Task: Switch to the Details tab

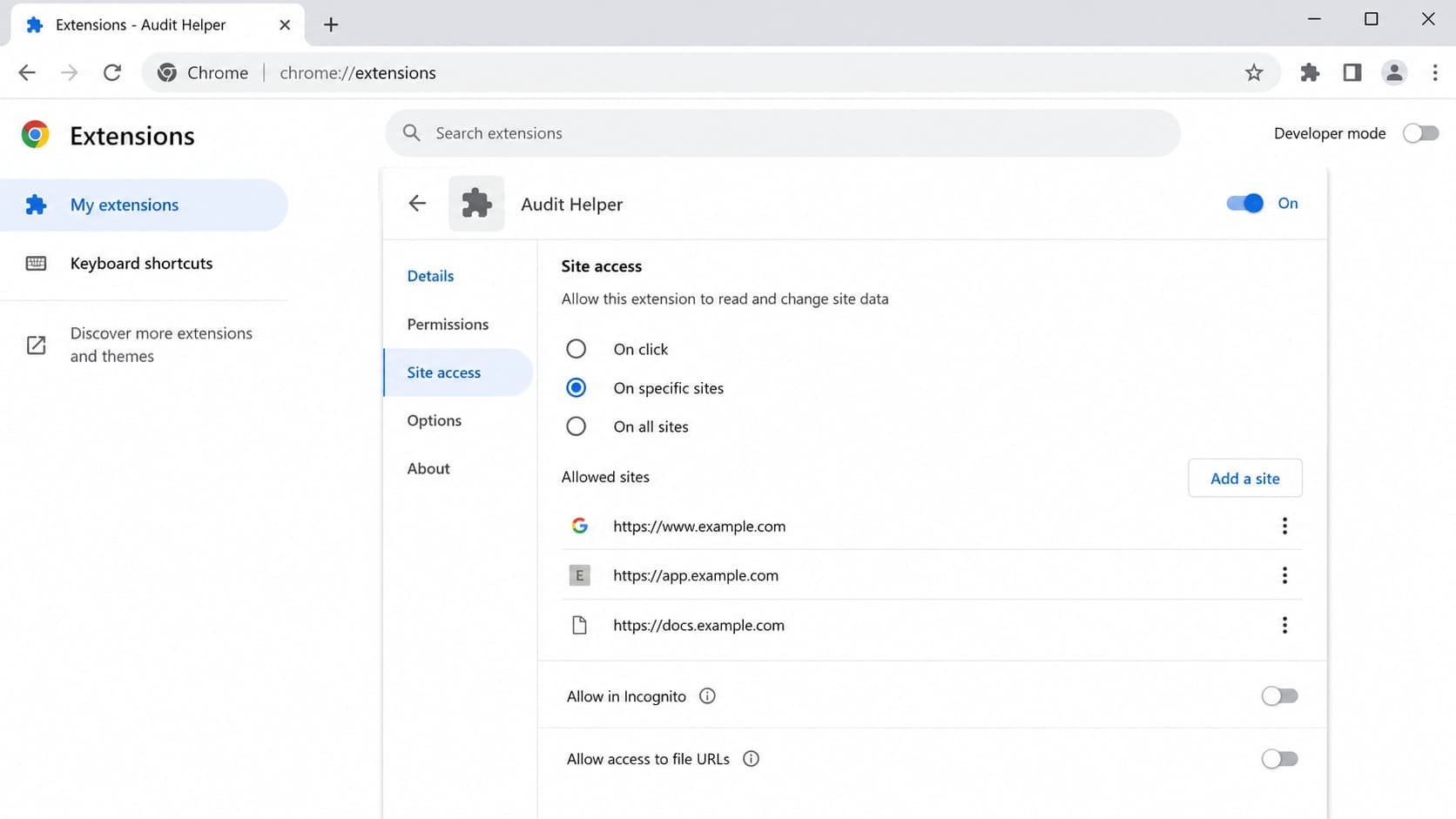Action: 430,276
